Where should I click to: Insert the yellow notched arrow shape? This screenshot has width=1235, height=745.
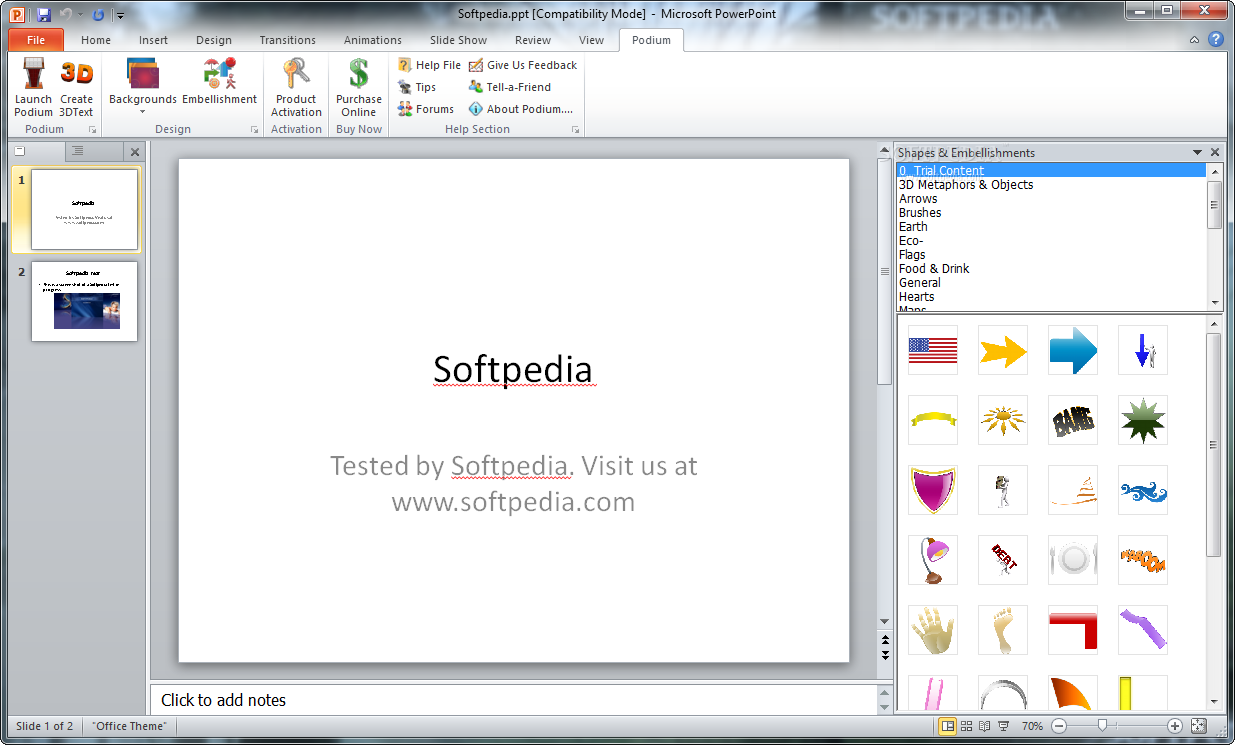1003,350
